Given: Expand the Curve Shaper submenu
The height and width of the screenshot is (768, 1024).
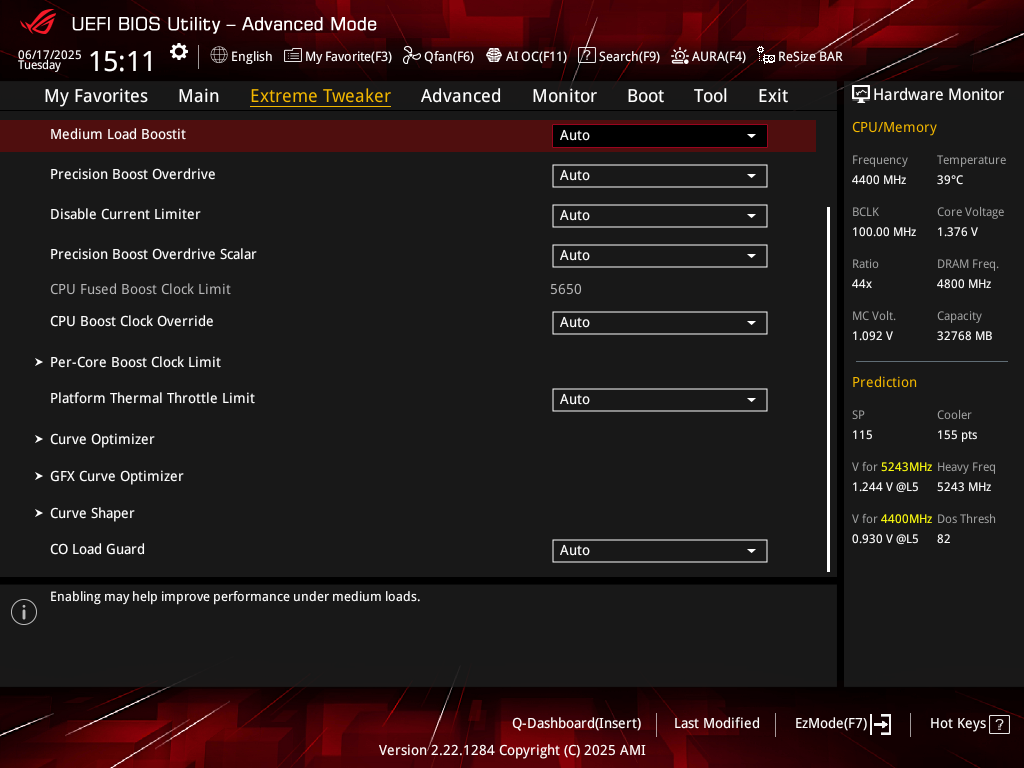Looking at the screenshot, I should pos(85,513).
